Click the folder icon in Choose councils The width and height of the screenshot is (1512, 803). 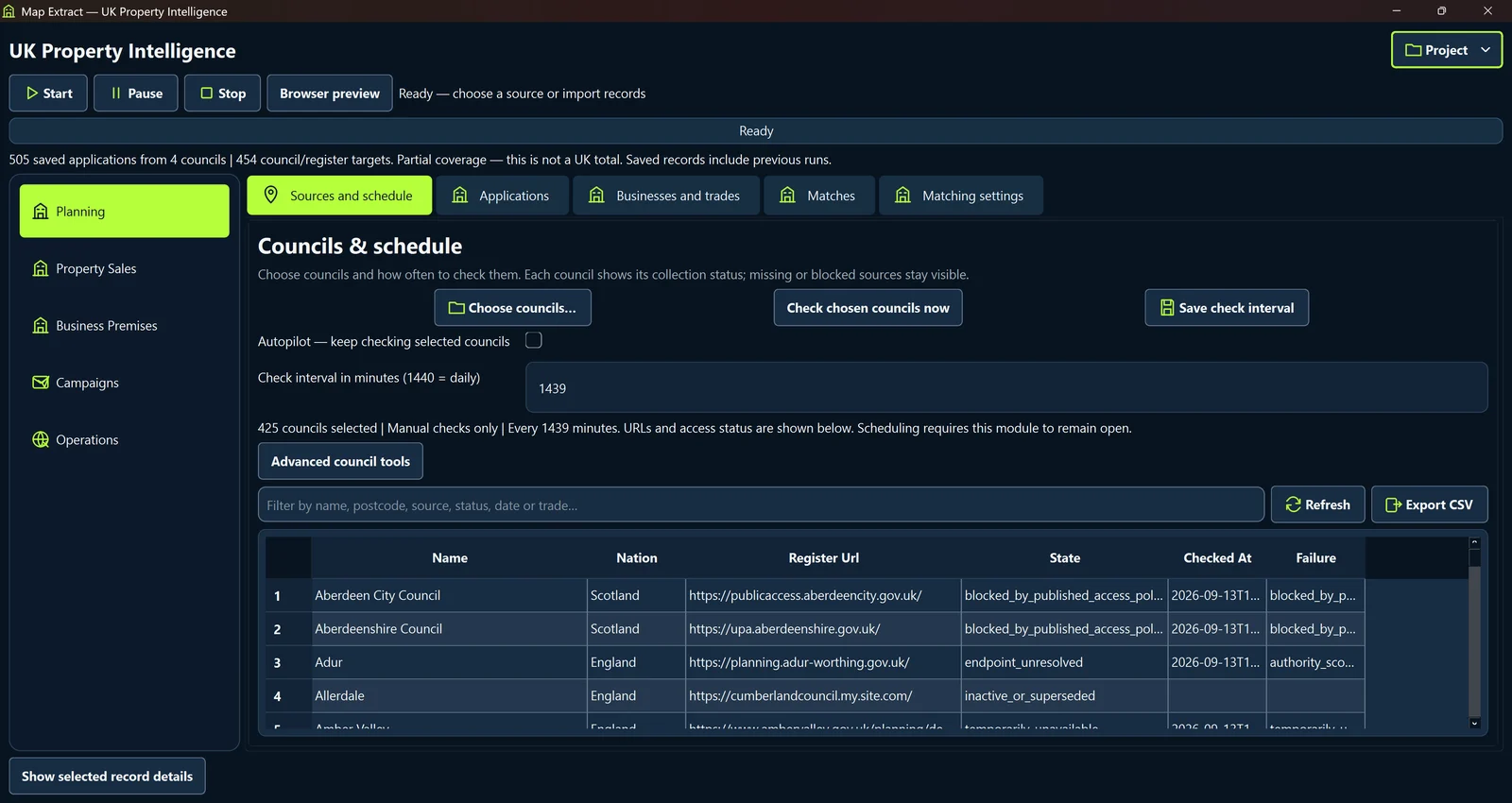pyautogui.click(x=456, y=308)
